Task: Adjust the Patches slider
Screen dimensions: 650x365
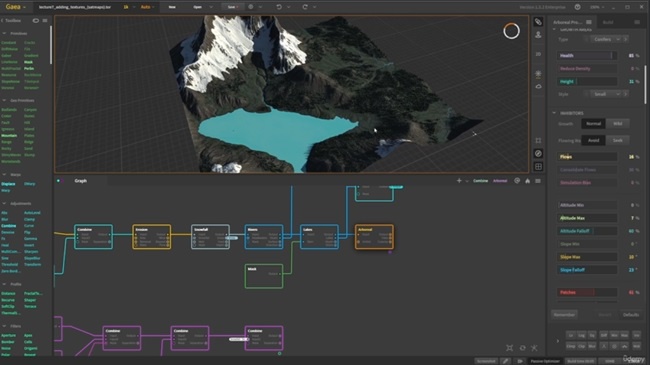Action: click(x=587, y=292)
